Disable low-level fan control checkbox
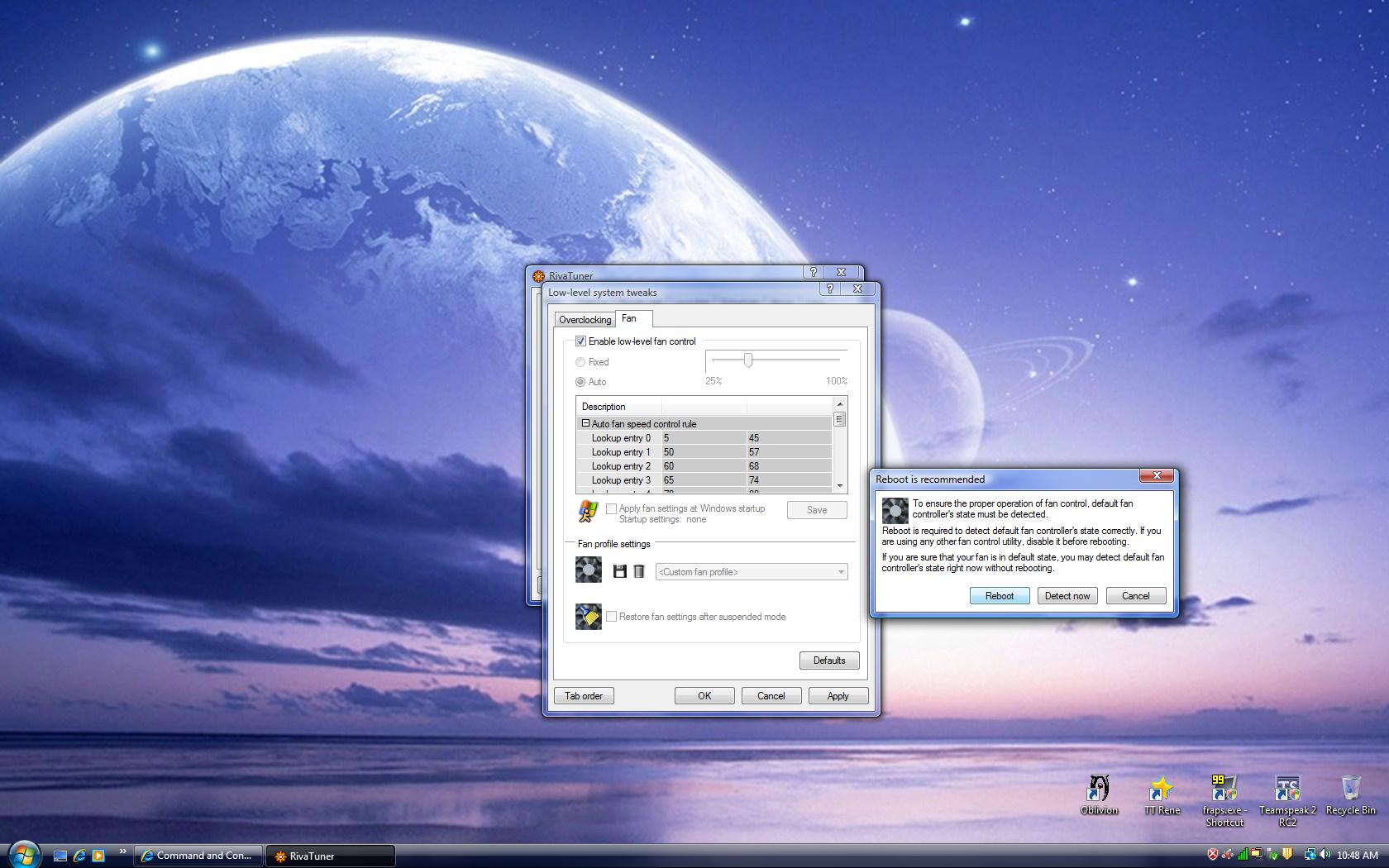This screenshot has height=868, width=1389. pos(580,341)
